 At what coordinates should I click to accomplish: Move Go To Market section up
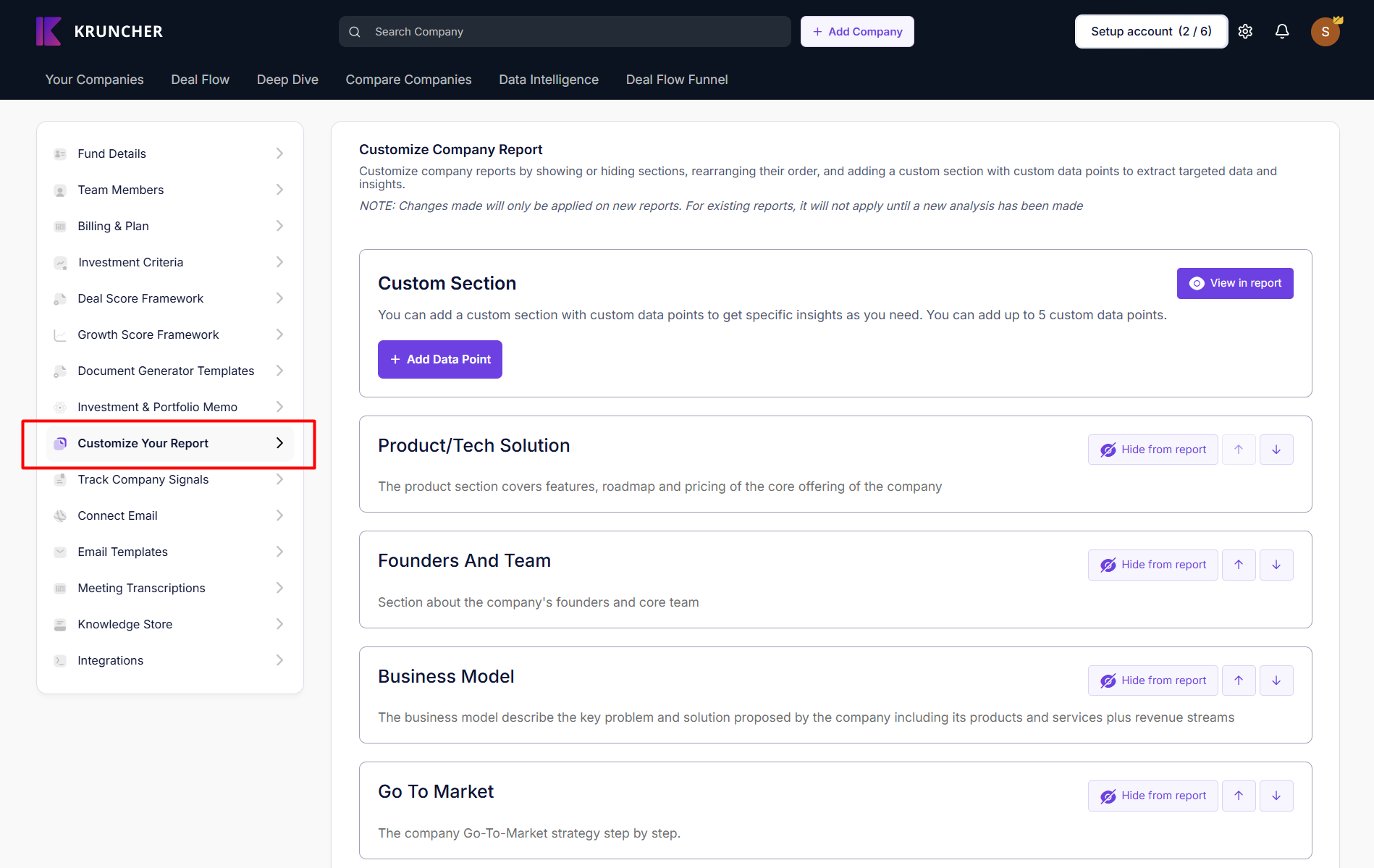(1239, 796)
